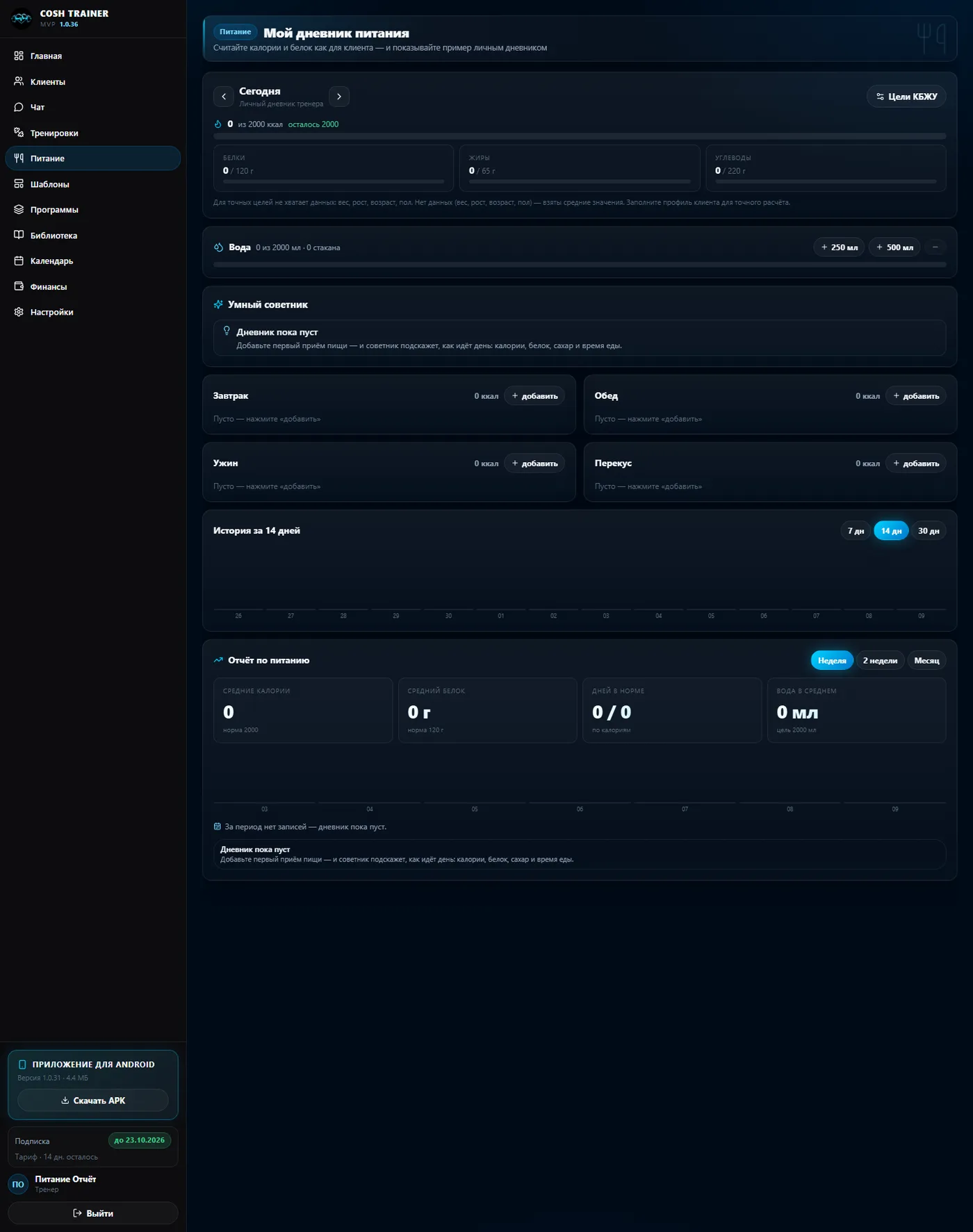This screenshot has width=973, height=1232.
Task: Click the Углеводы macro card
Action: click(826, 168)
